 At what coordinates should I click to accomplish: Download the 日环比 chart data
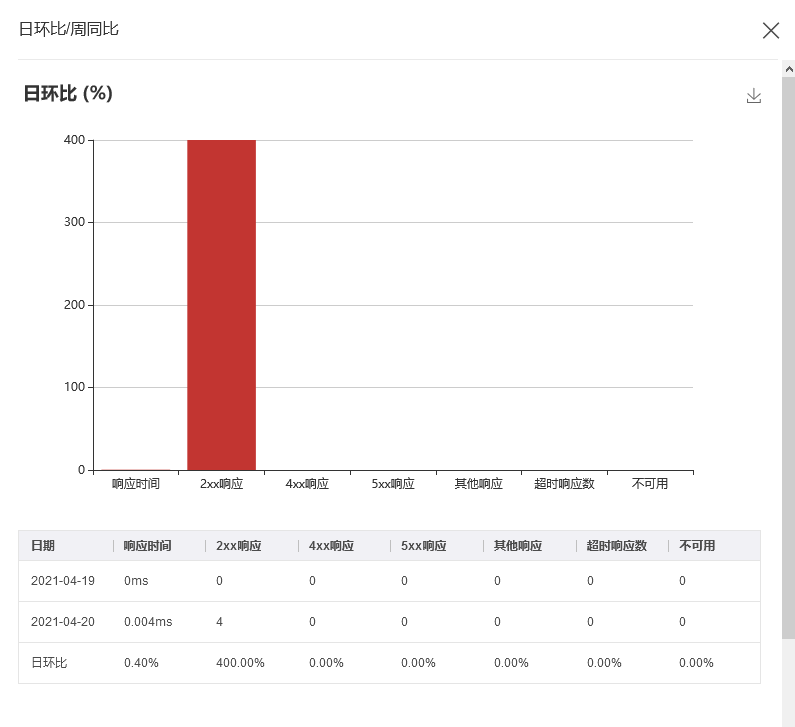click(754, 96)
